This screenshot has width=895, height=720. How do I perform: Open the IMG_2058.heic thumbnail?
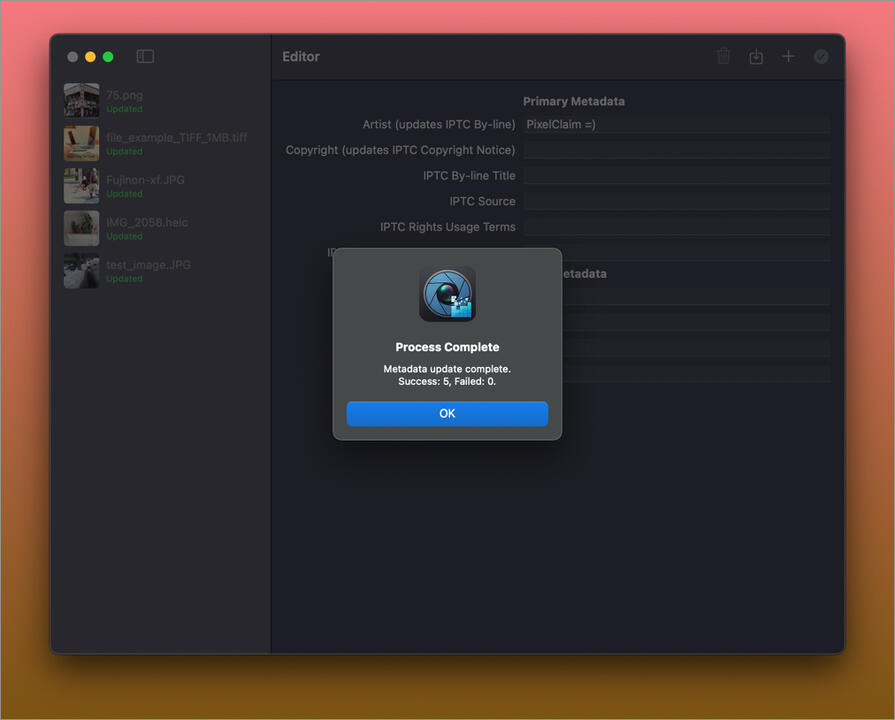point(82,228)
